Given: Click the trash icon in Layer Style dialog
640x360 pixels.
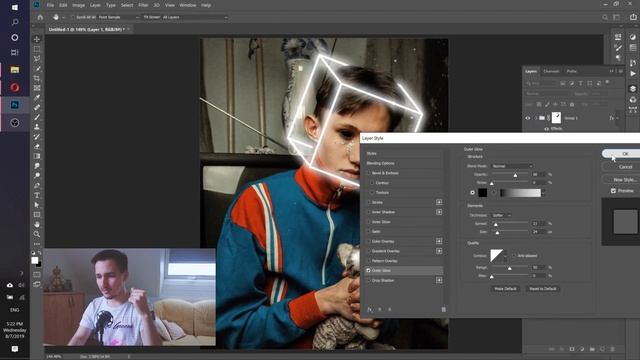Looking at the screenshot, I should [x=443, y=309].
